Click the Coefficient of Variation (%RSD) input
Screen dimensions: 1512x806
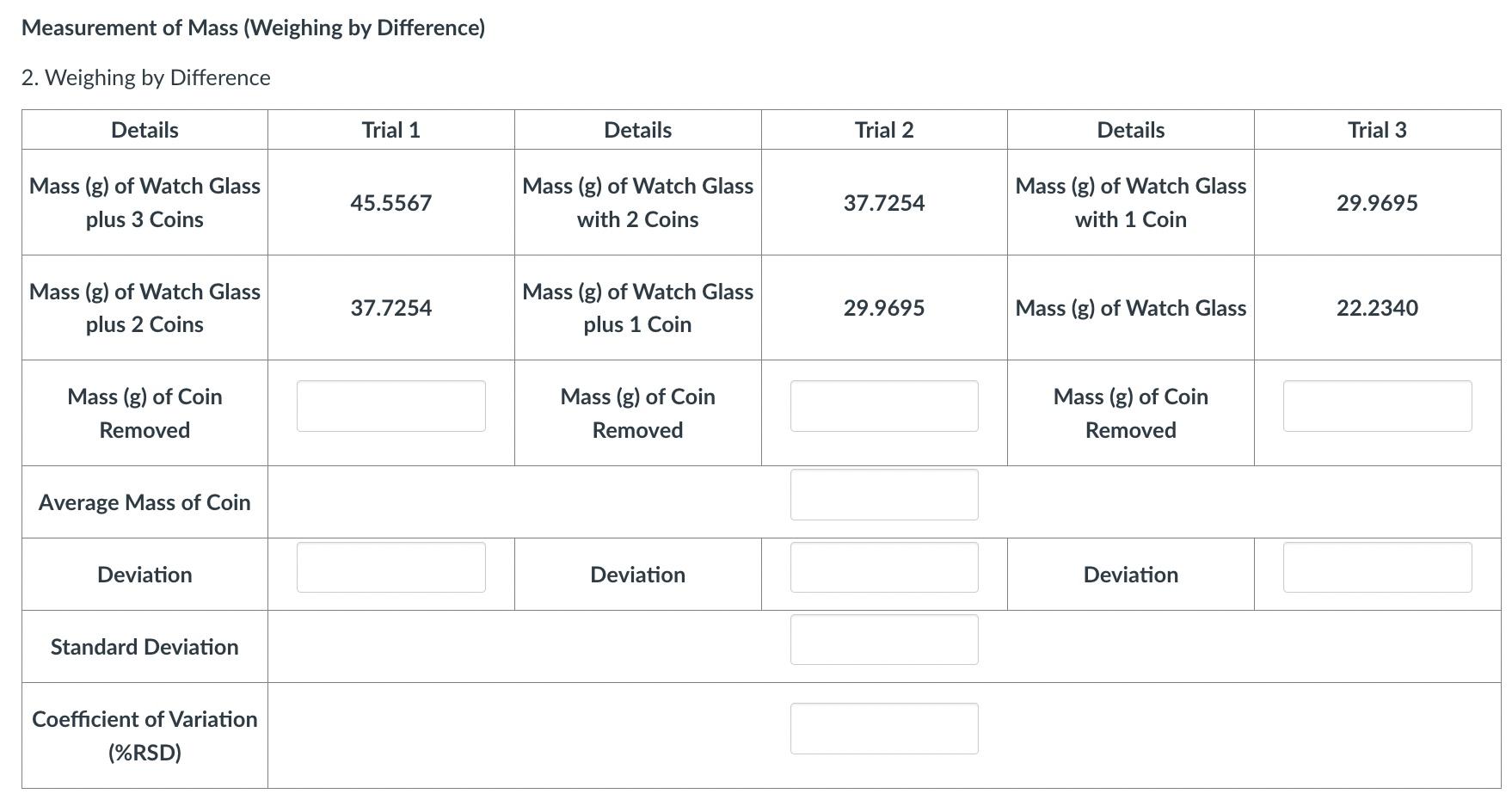coord(883,728)
